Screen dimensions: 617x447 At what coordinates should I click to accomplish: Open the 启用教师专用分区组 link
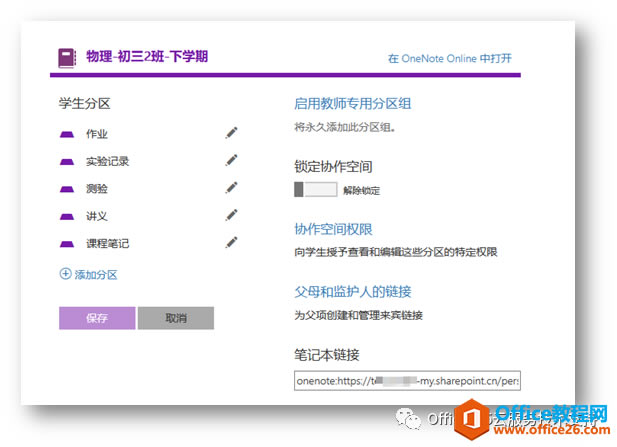[x=353, y=104]
